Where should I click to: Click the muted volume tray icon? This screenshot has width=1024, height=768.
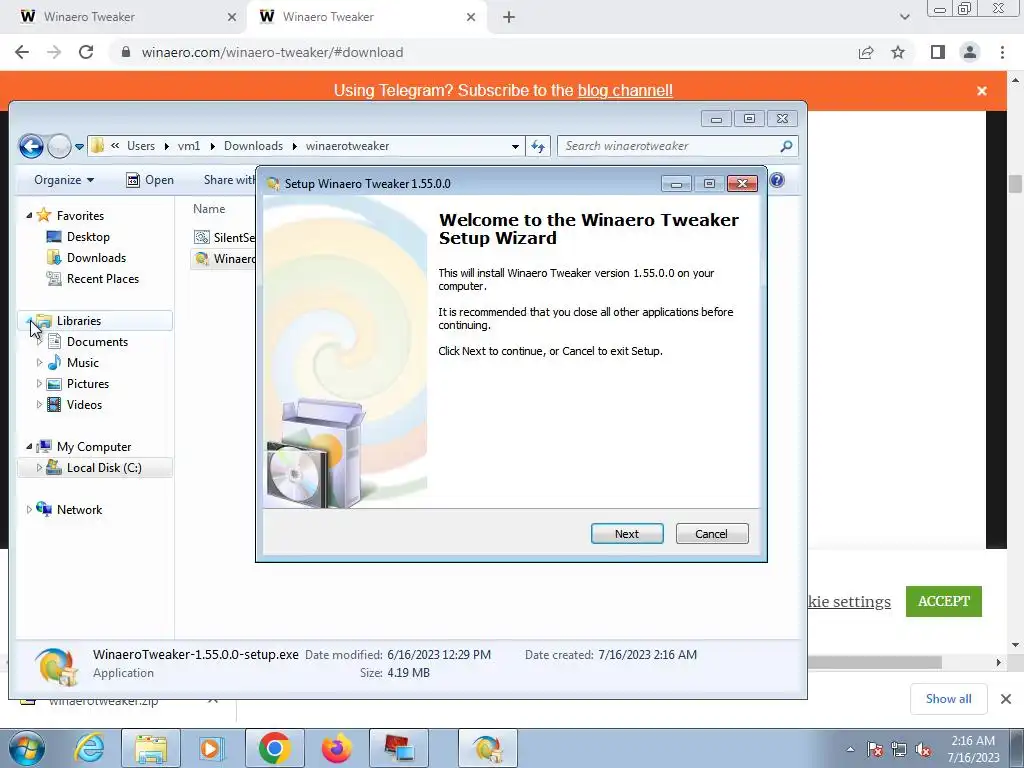[923, 750]
